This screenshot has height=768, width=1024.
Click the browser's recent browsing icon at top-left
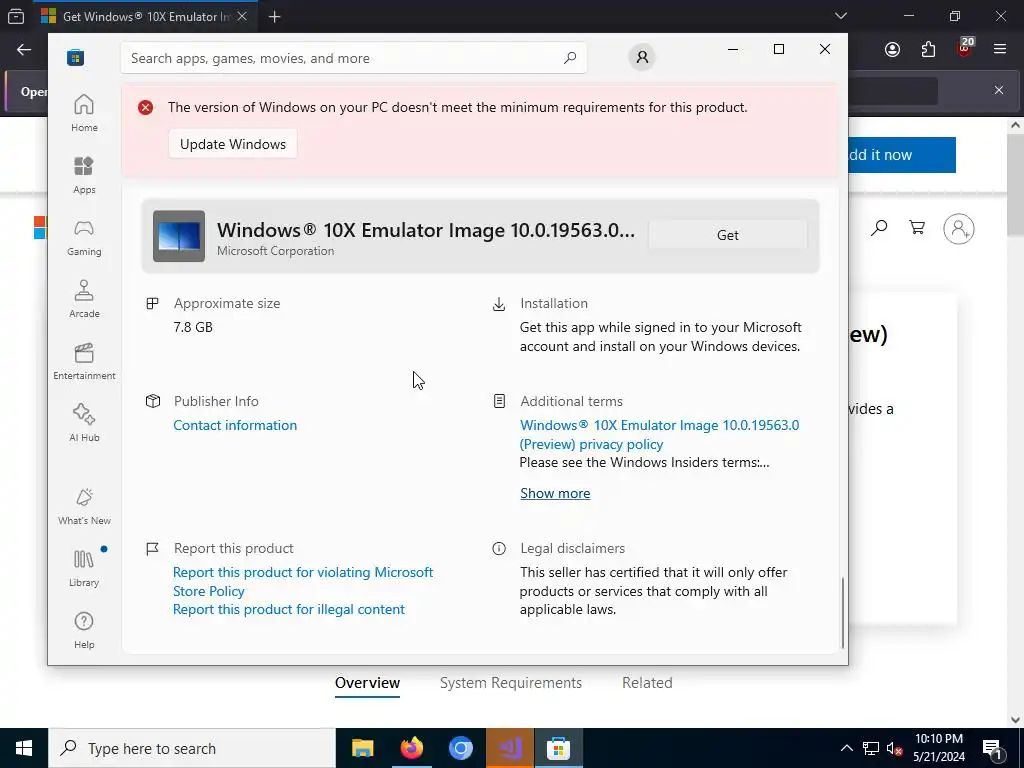click(x=16, y=16)
